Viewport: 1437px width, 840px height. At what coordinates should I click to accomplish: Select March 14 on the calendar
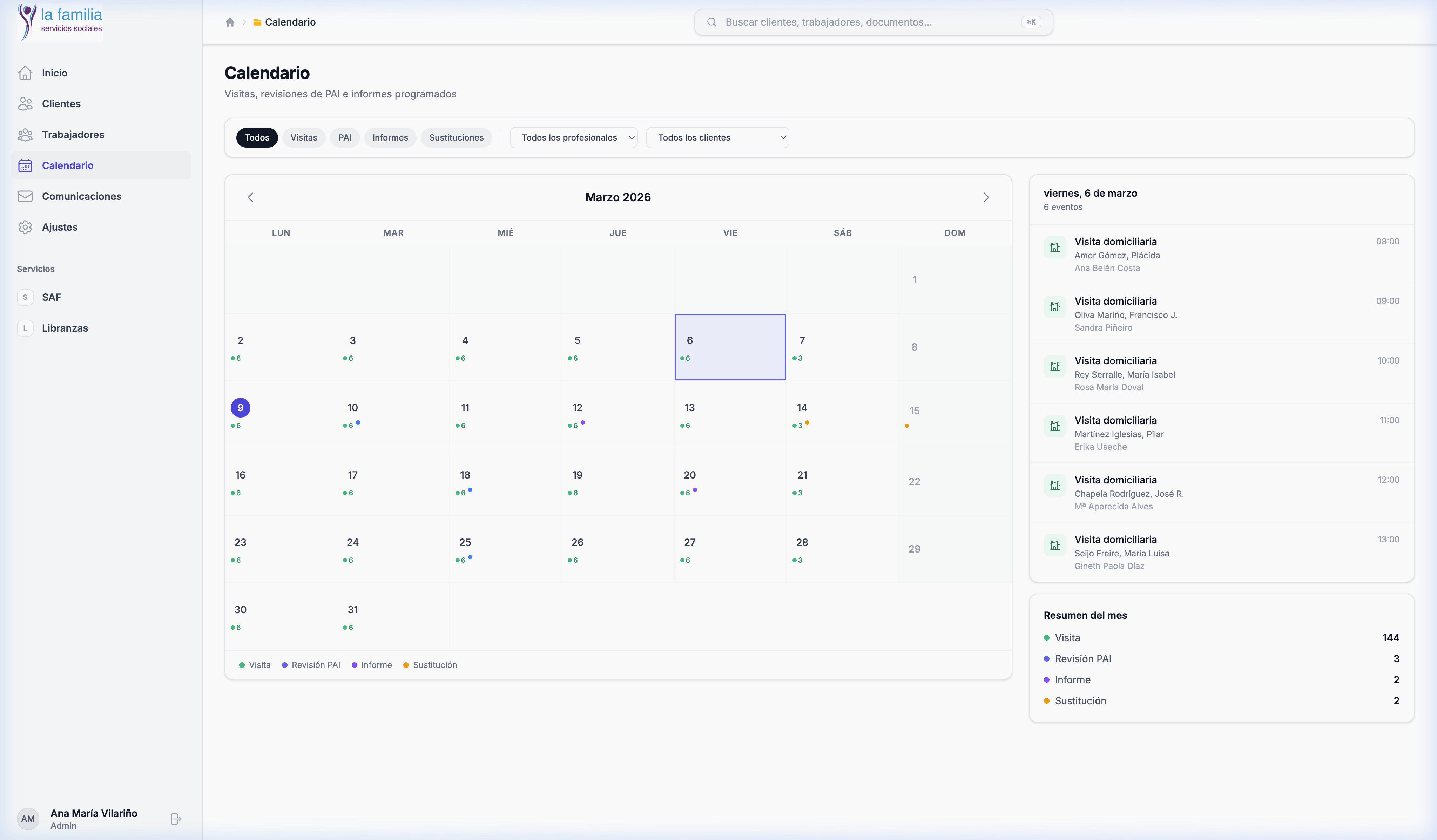point(842,415)
